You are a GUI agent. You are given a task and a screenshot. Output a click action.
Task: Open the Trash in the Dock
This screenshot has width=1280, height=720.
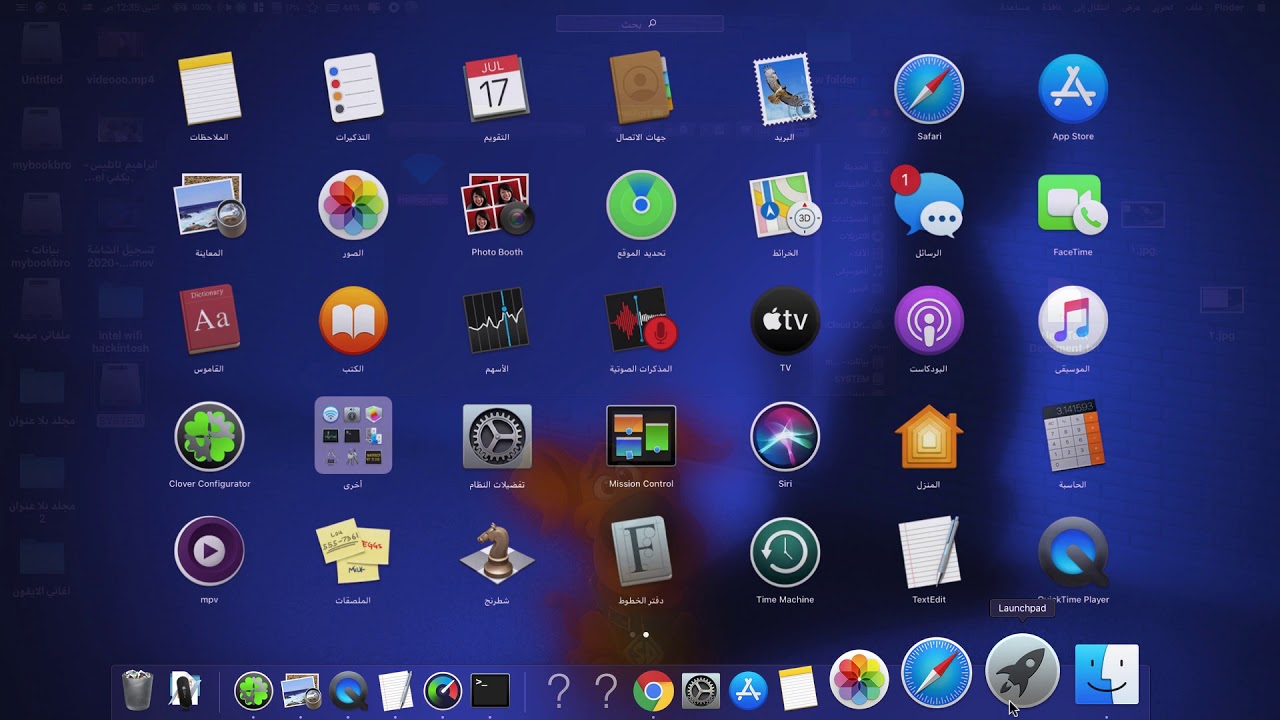click(x=137, y=690)
